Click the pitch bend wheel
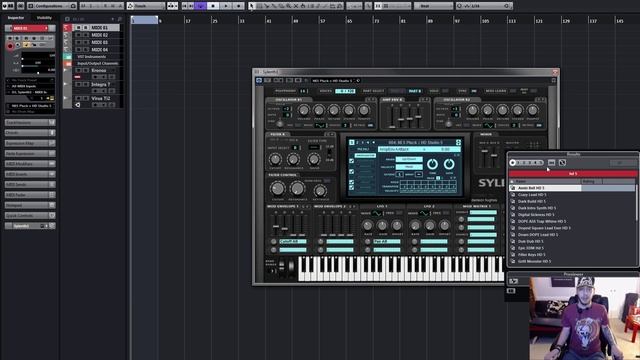The width and height of the screenshot is (640, 360). 281,266
